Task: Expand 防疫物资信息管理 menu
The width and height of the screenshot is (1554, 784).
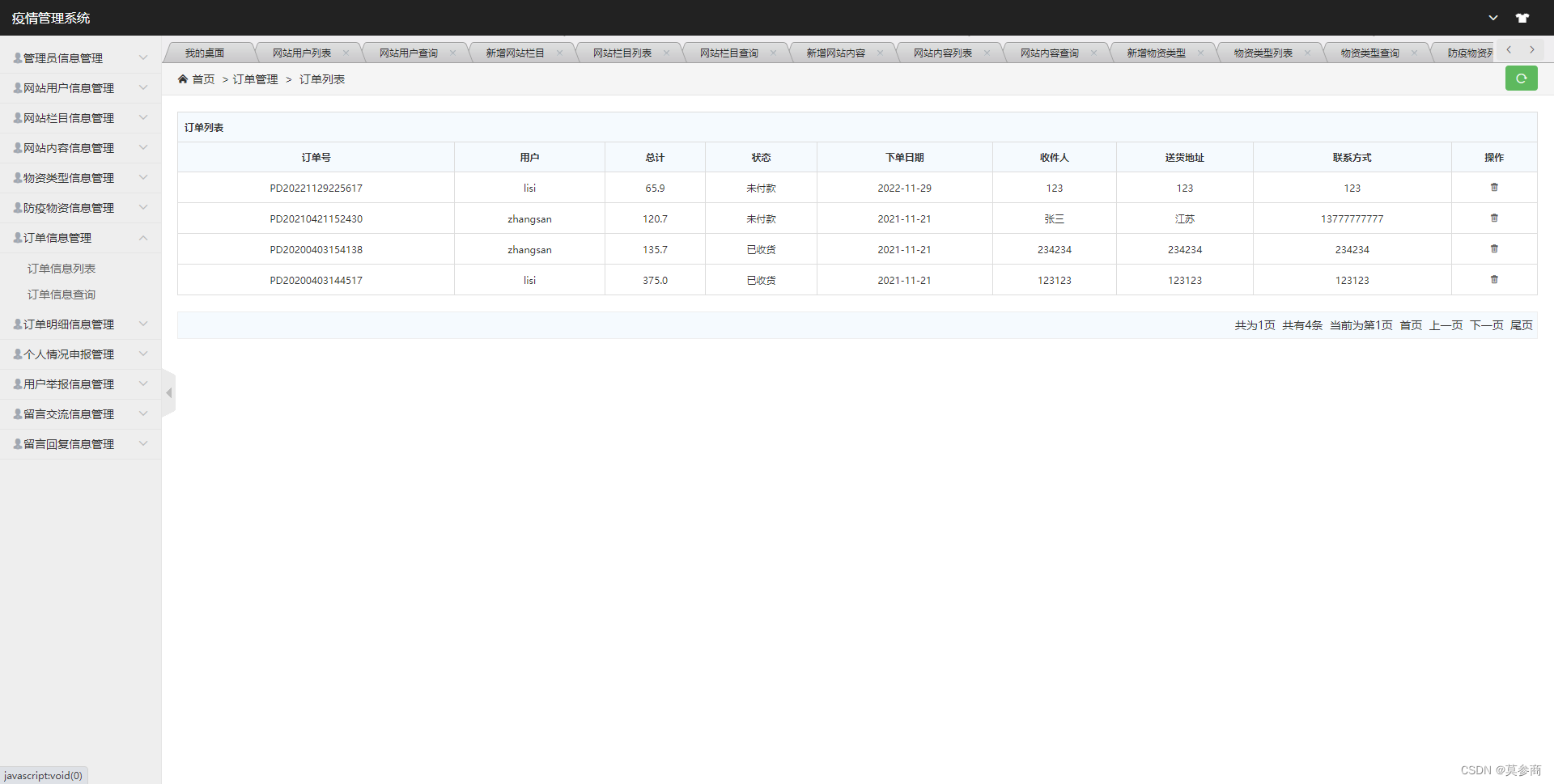Action: coord(80,208)
